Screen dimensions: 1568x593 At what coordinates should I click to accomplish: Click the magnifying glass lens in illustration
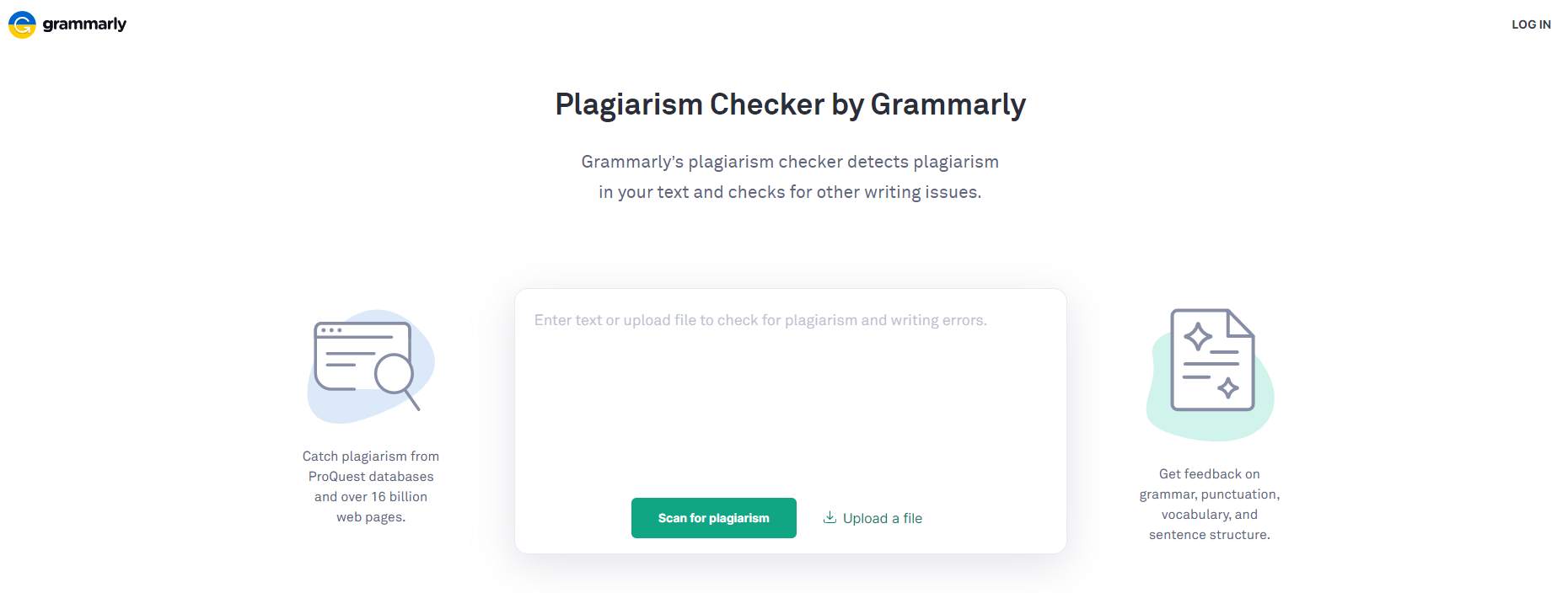click(395, 373)
